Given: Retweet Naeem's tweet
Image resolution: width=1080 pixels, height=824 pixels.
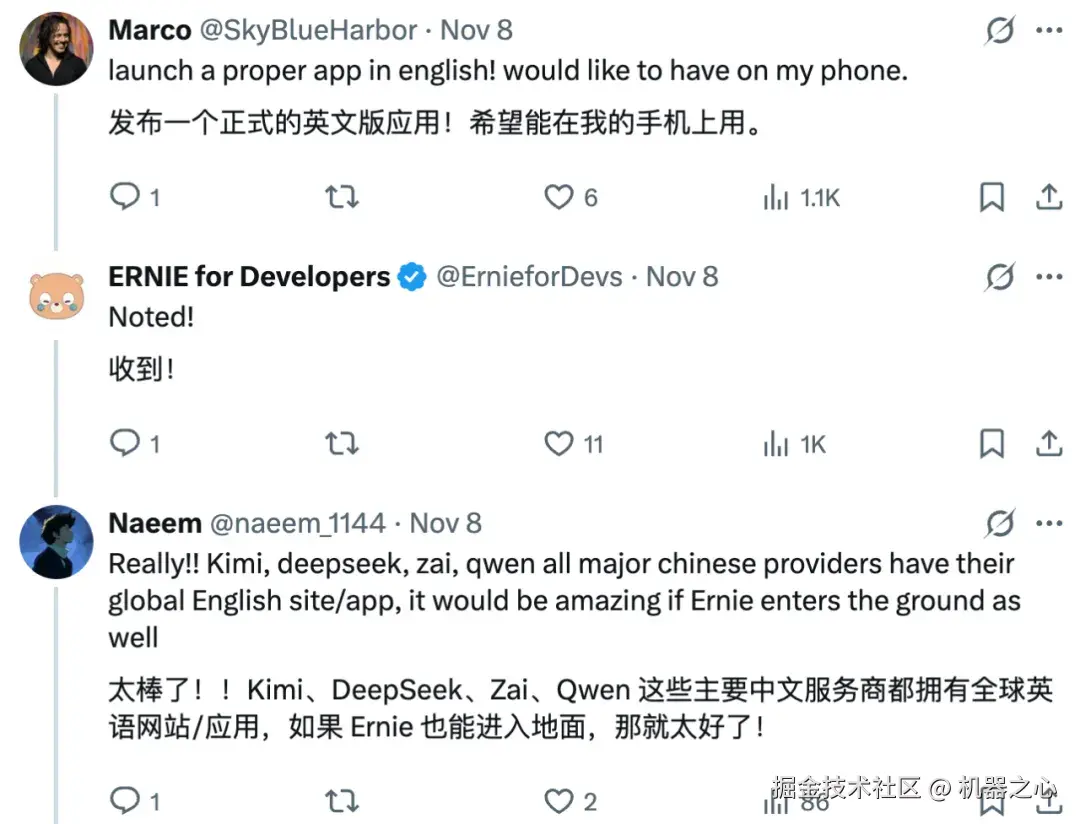Looking at the screenshot, I should pos(342,800).
